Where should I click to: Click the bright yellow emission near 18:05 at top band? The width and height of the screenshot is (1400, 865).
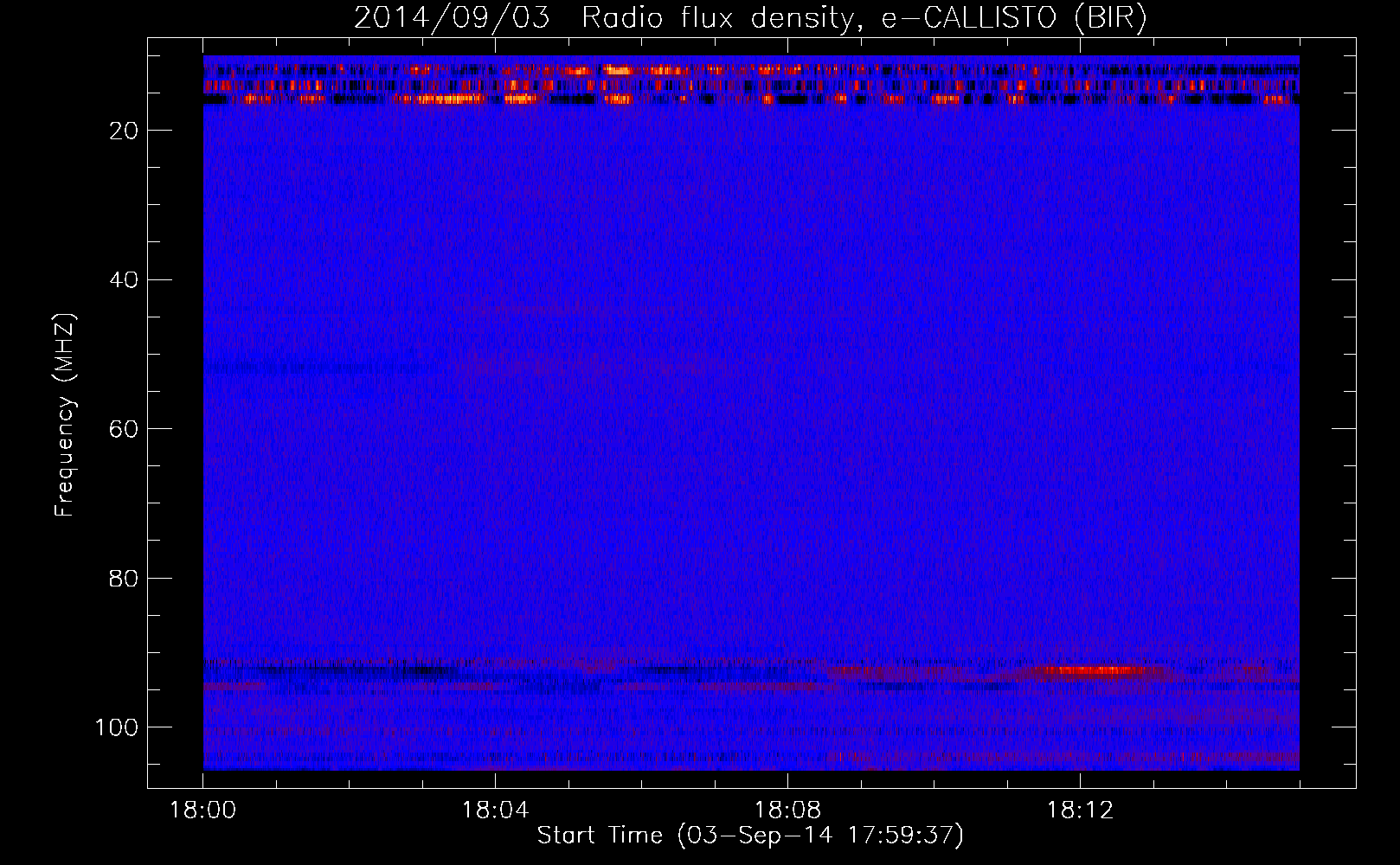(x=619, y=70)
